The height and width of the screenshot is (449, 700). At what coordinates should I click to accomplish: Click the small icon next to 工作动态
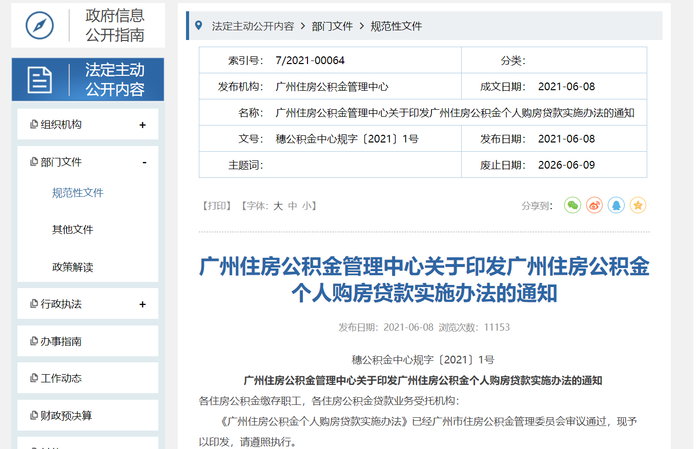[33, 378]
